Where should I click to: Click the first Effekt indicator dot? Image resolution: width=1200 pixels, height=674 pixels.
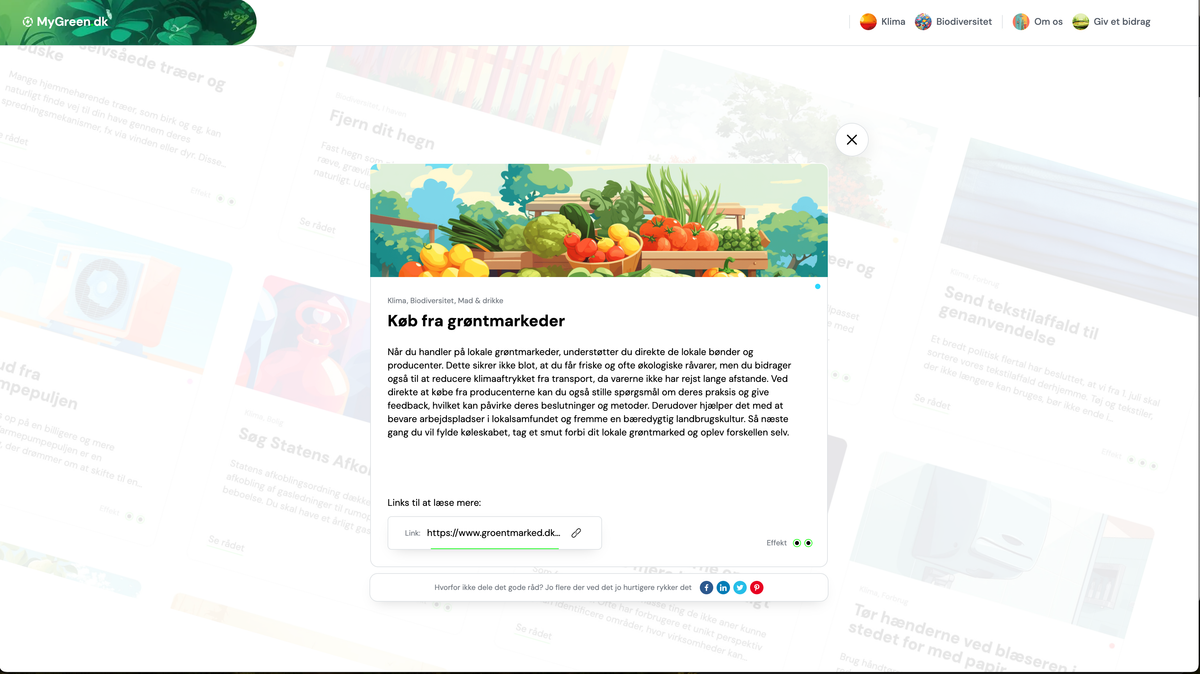coord(797,543)
